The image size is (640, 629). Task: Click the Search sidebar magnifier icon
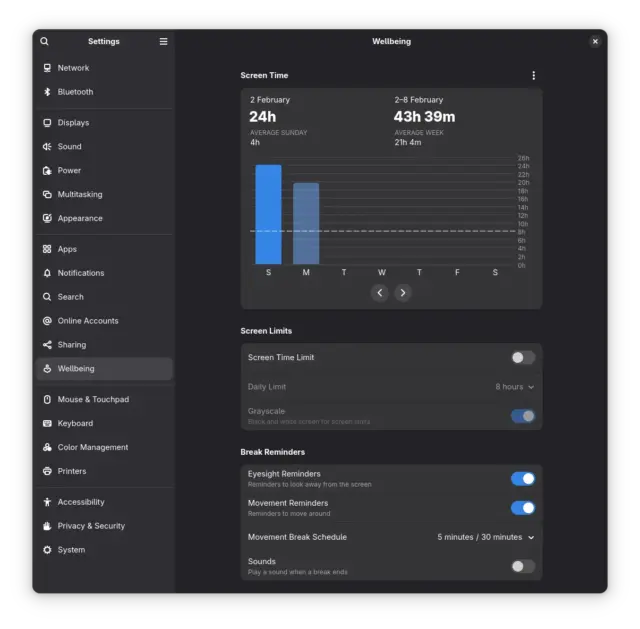click(47, 297)
